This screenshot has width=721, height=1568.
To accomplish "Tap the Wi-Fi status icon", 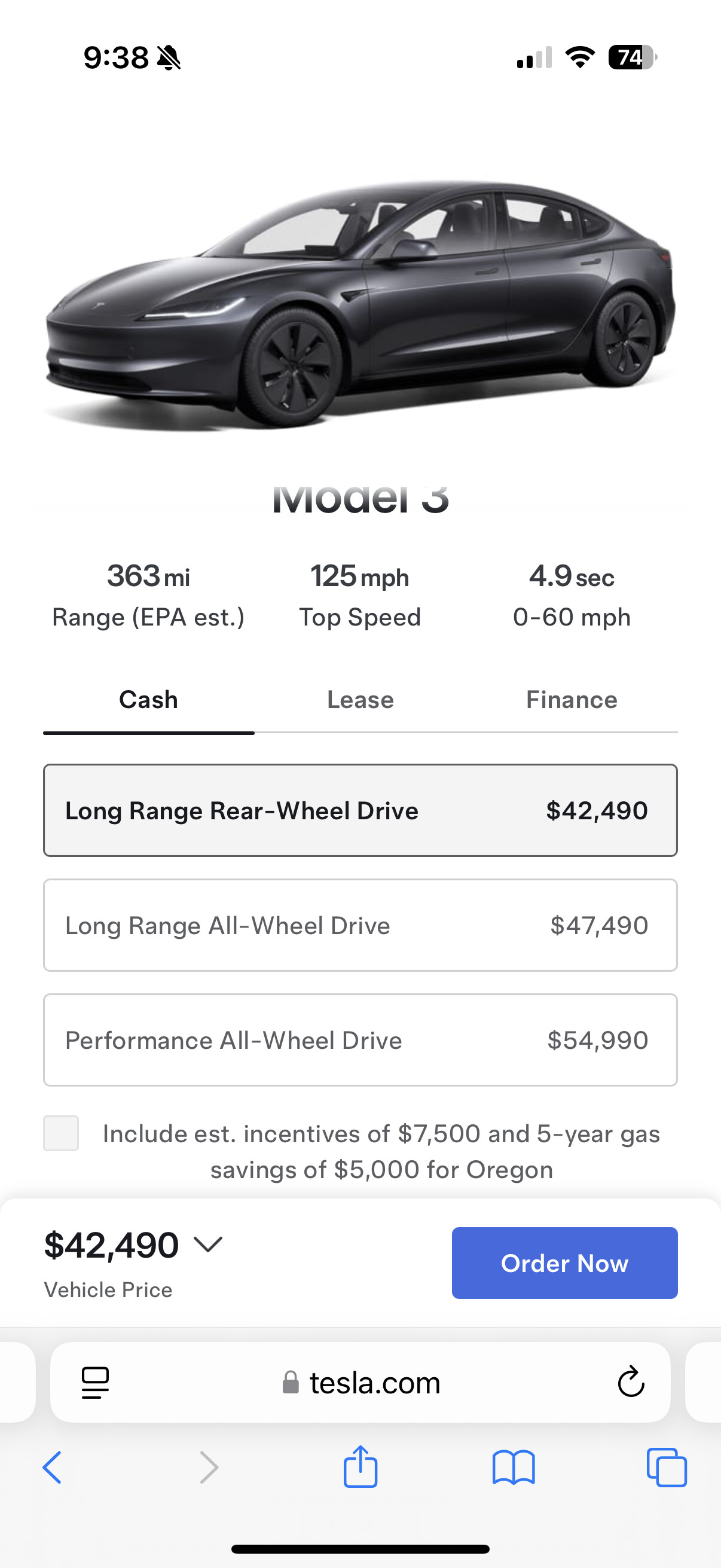I will point(580,58).
